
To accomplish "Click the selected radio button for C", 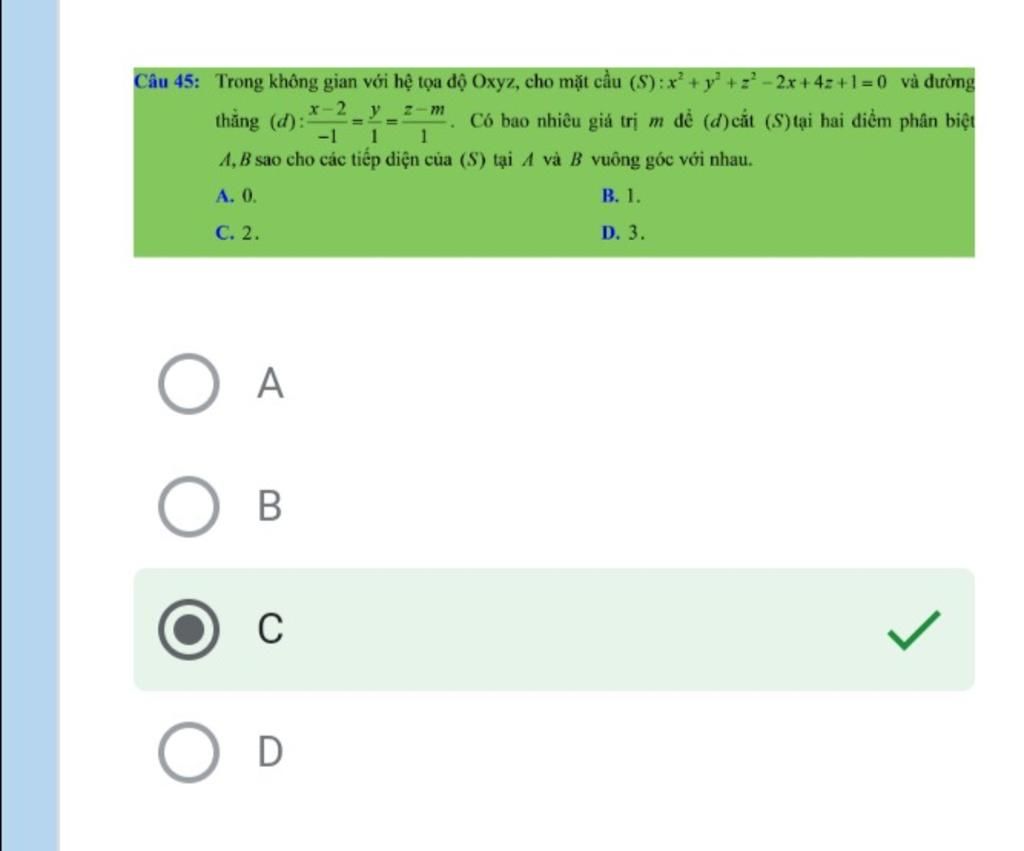I will (187, 629).
